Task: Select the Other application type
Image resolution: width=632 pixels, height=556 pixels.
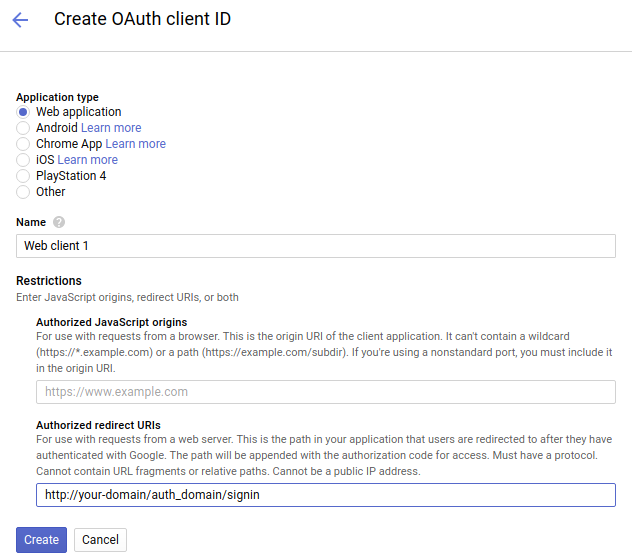Action: [23, 192]
